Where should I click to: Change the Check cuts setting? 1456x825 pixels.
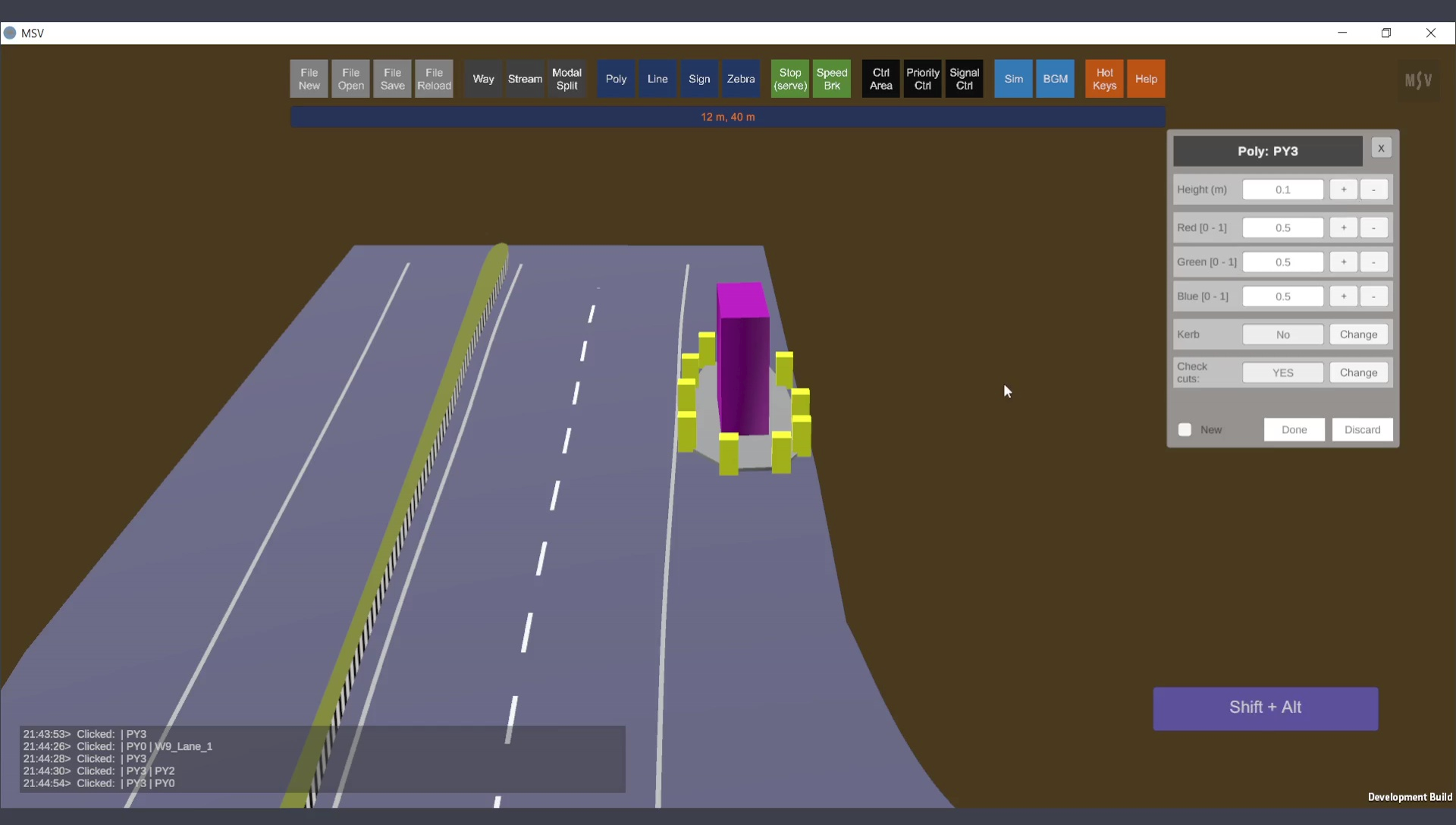(x=1357, y=372)
